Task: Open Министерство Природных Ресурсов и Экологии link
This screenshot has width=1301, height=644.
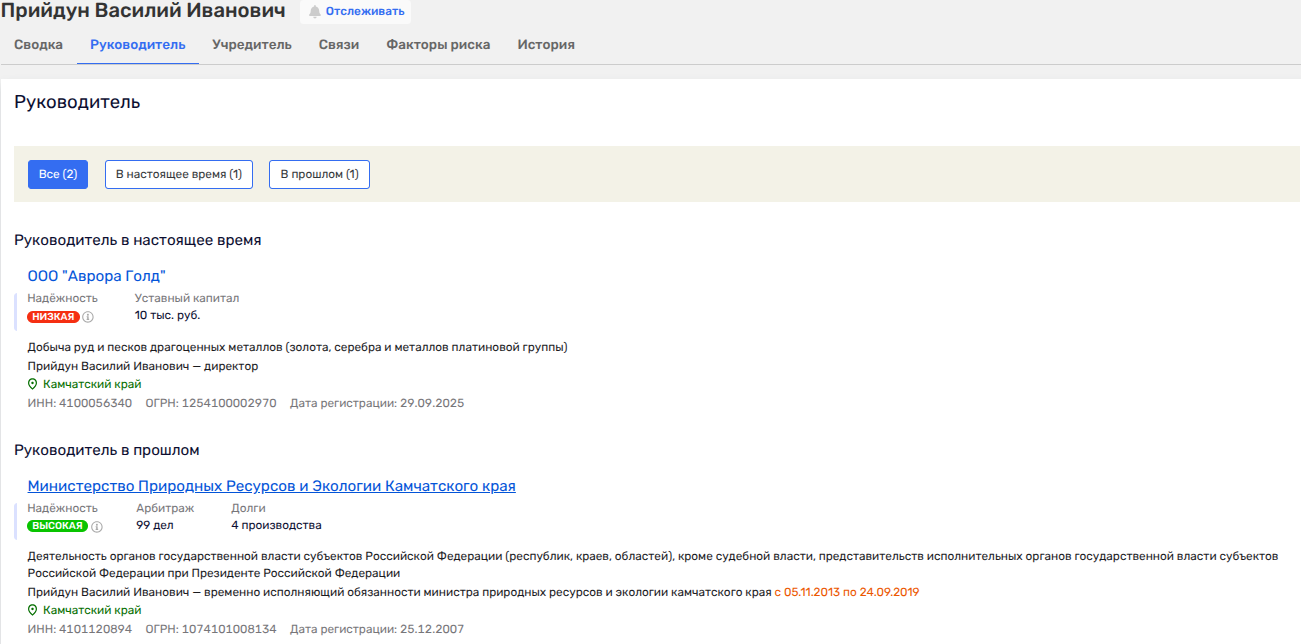Action: 271,487
